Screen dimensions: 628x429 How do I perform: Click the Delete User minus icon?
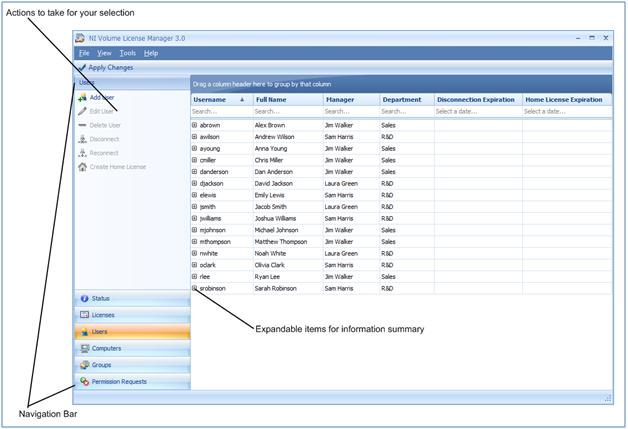pos(83,125)
